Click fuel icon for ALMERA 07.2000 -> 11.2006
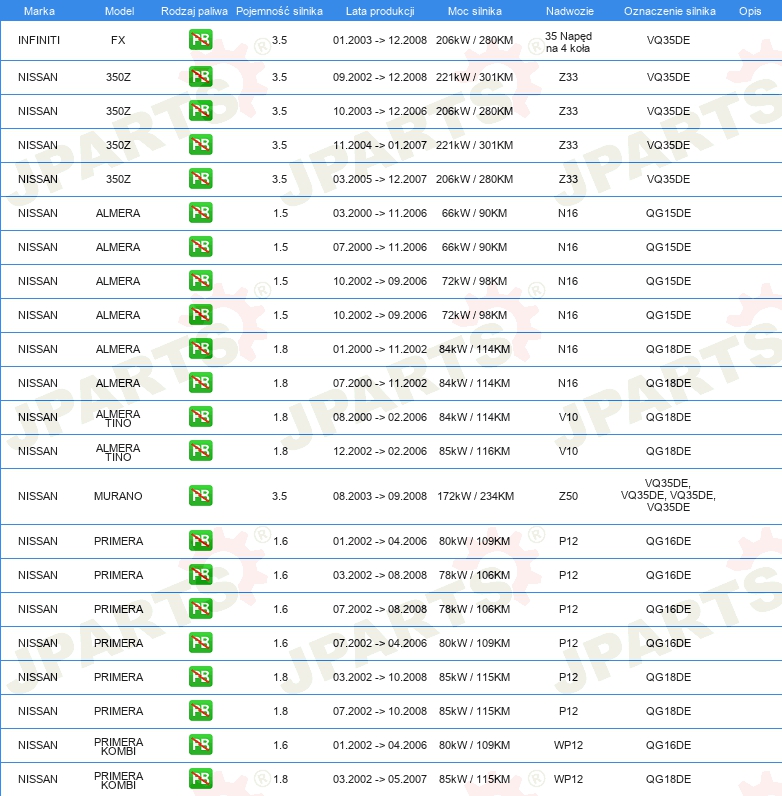This screenshot has width=782, height=796. coord(201,247)
